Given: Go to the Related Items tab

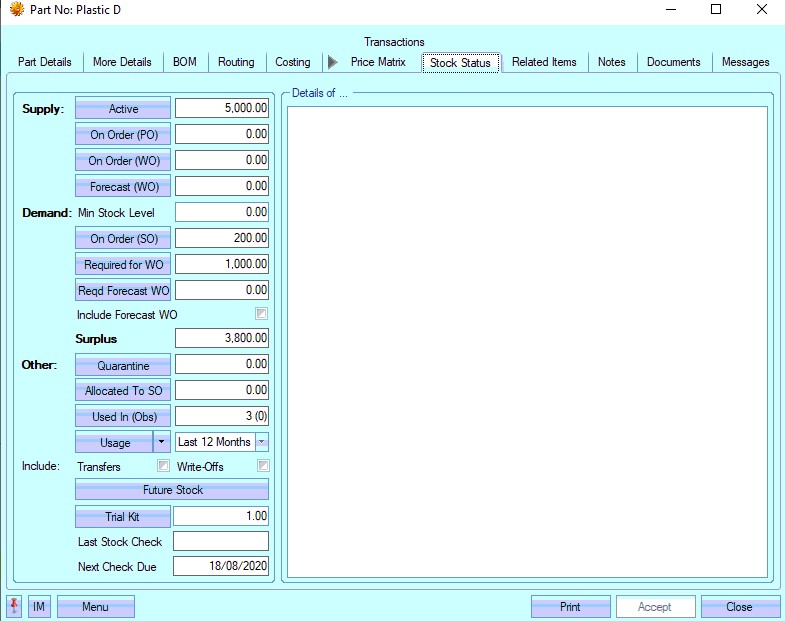Looking at the screenshot, I should (x=544, y=62).
